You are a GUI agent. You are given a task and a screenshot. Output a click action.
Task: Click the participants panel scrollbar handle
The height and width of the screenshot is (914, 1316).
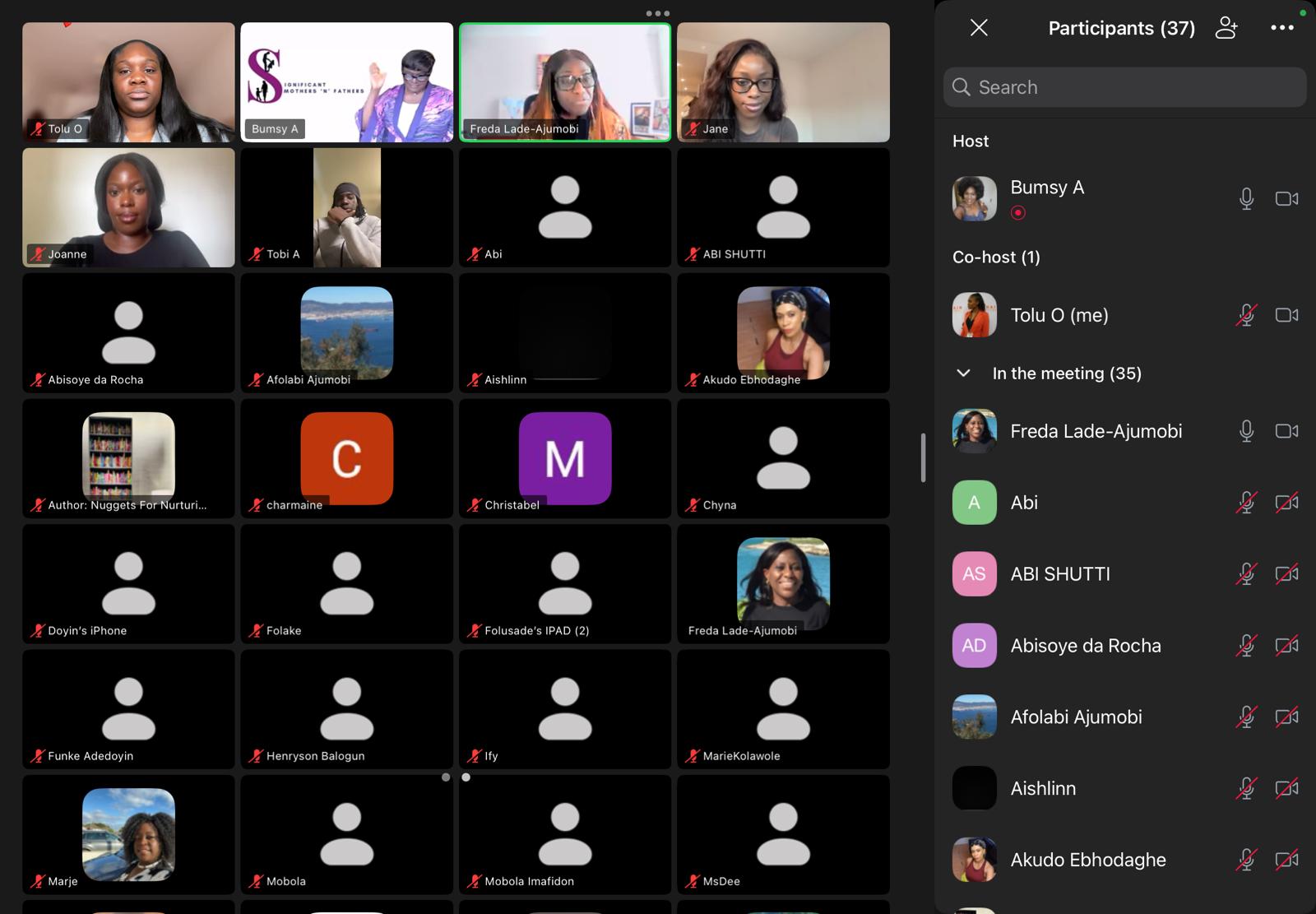(x=923, y=457)
